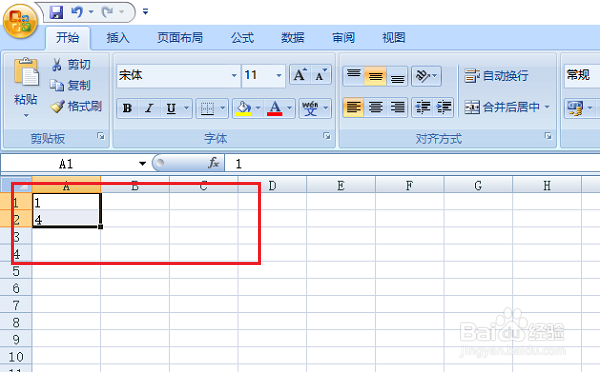Viewport: 600px width, 372px height.
Task: Switch to the 开始 ribbon tab
Action: point(68,38)
